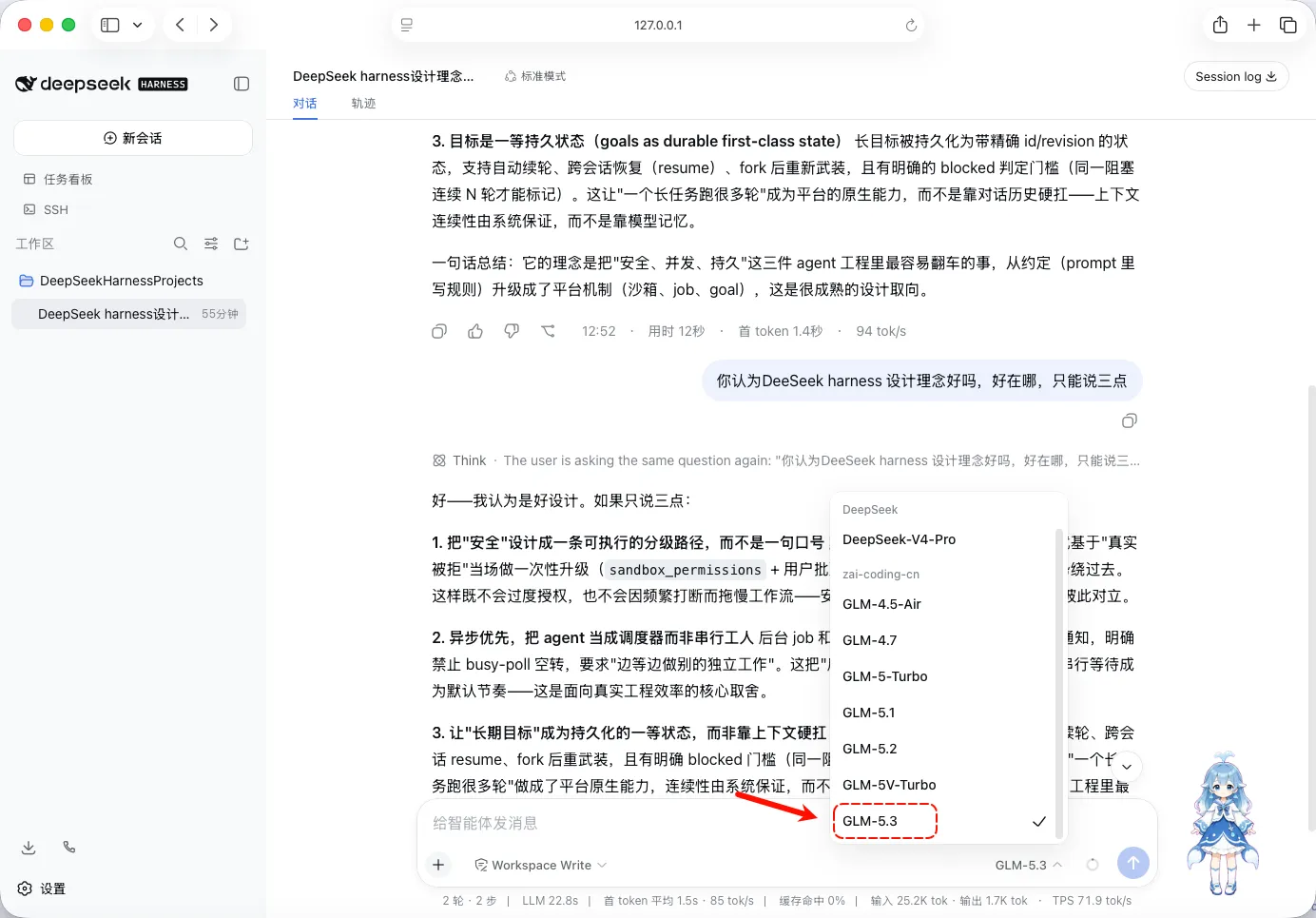Collapse the deepseek app sidebar panel
Image resolution: width=1316 pixels, height=918 pixels.
(x=242, y=84)
